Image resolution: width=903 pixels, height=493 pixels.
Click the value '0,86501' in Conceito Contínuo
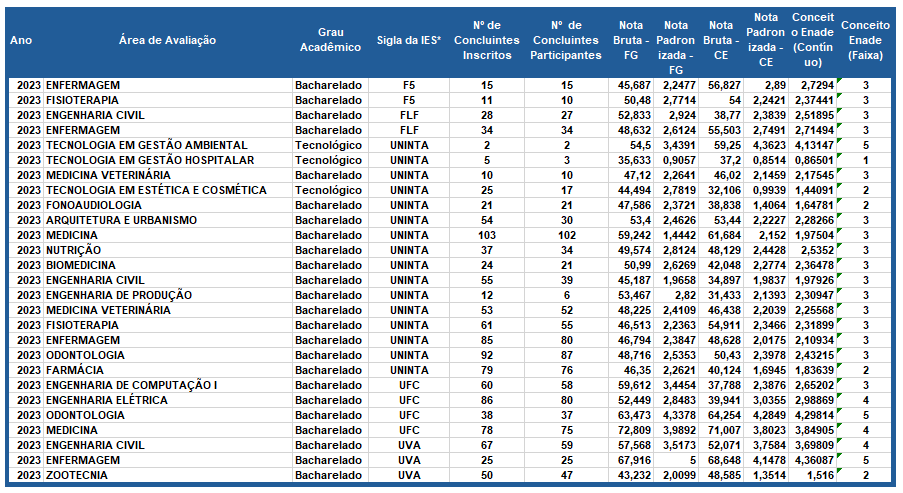tap(814, 160)
